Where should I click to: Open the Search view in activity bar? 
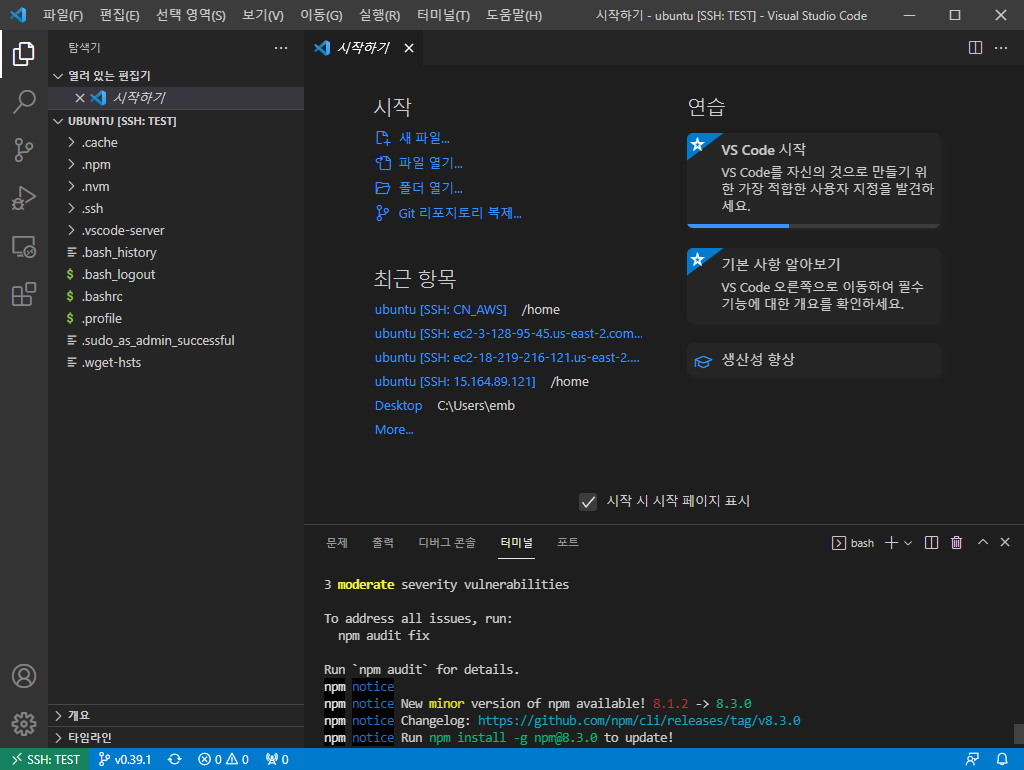[x=24, y=102]
